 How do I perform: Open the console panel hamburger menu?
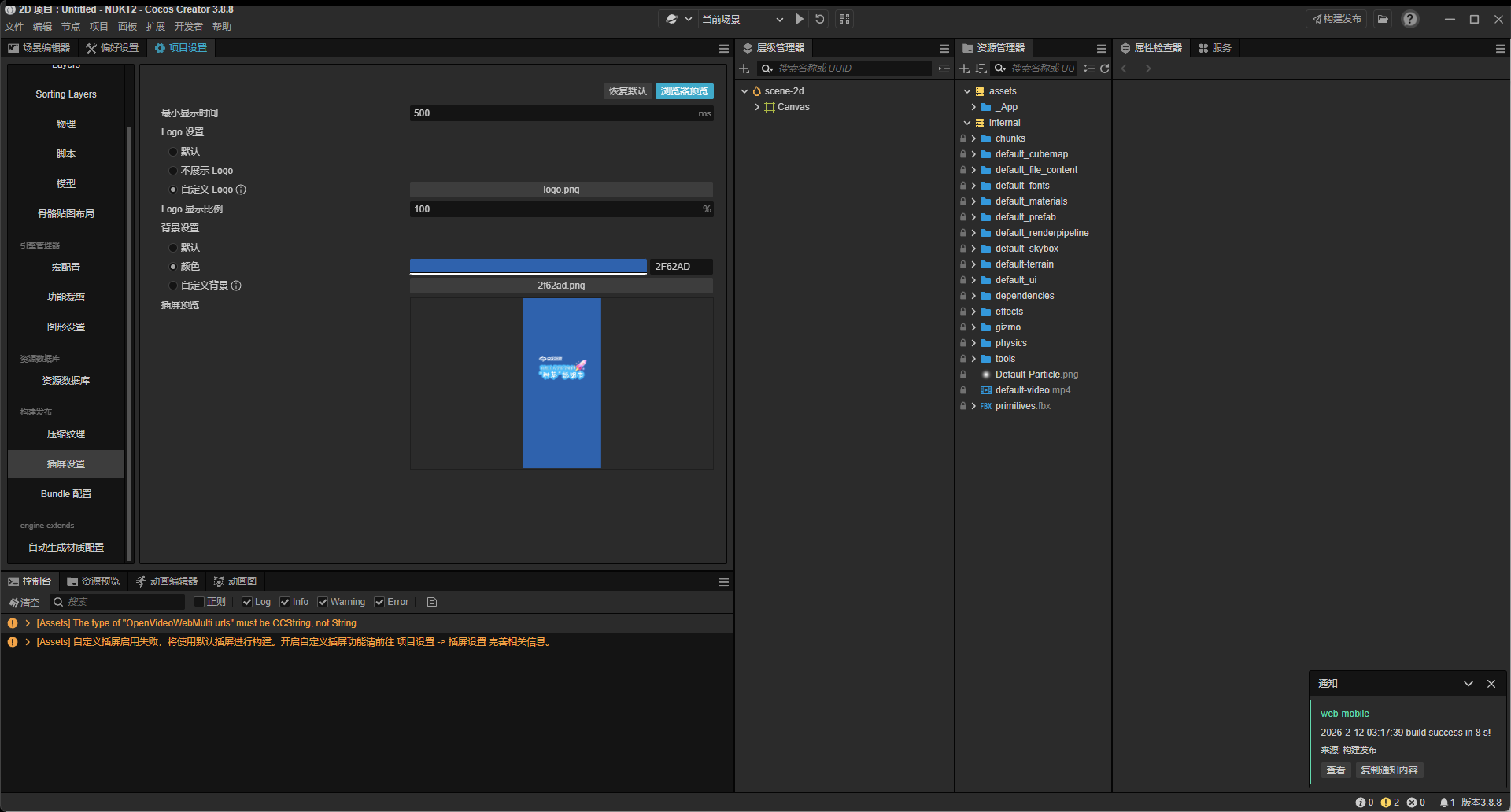724,581
